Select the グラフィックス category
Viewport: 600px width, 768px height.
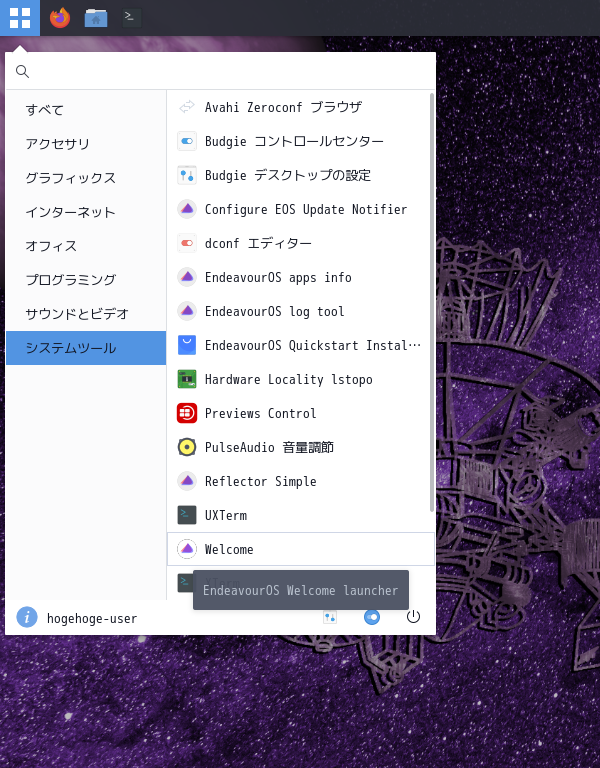click(x=86, y=178)
